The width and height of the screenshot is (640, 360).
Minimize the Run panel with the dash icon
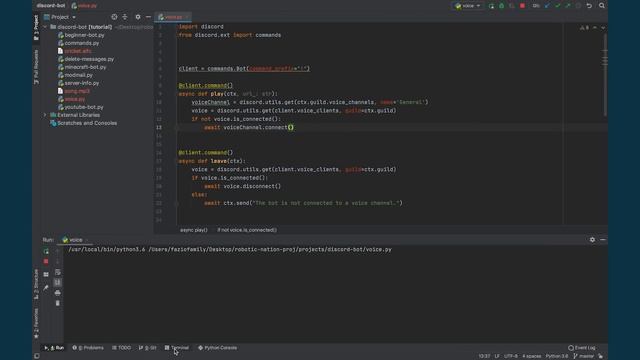pyautogui.click(x=603, y=240)
